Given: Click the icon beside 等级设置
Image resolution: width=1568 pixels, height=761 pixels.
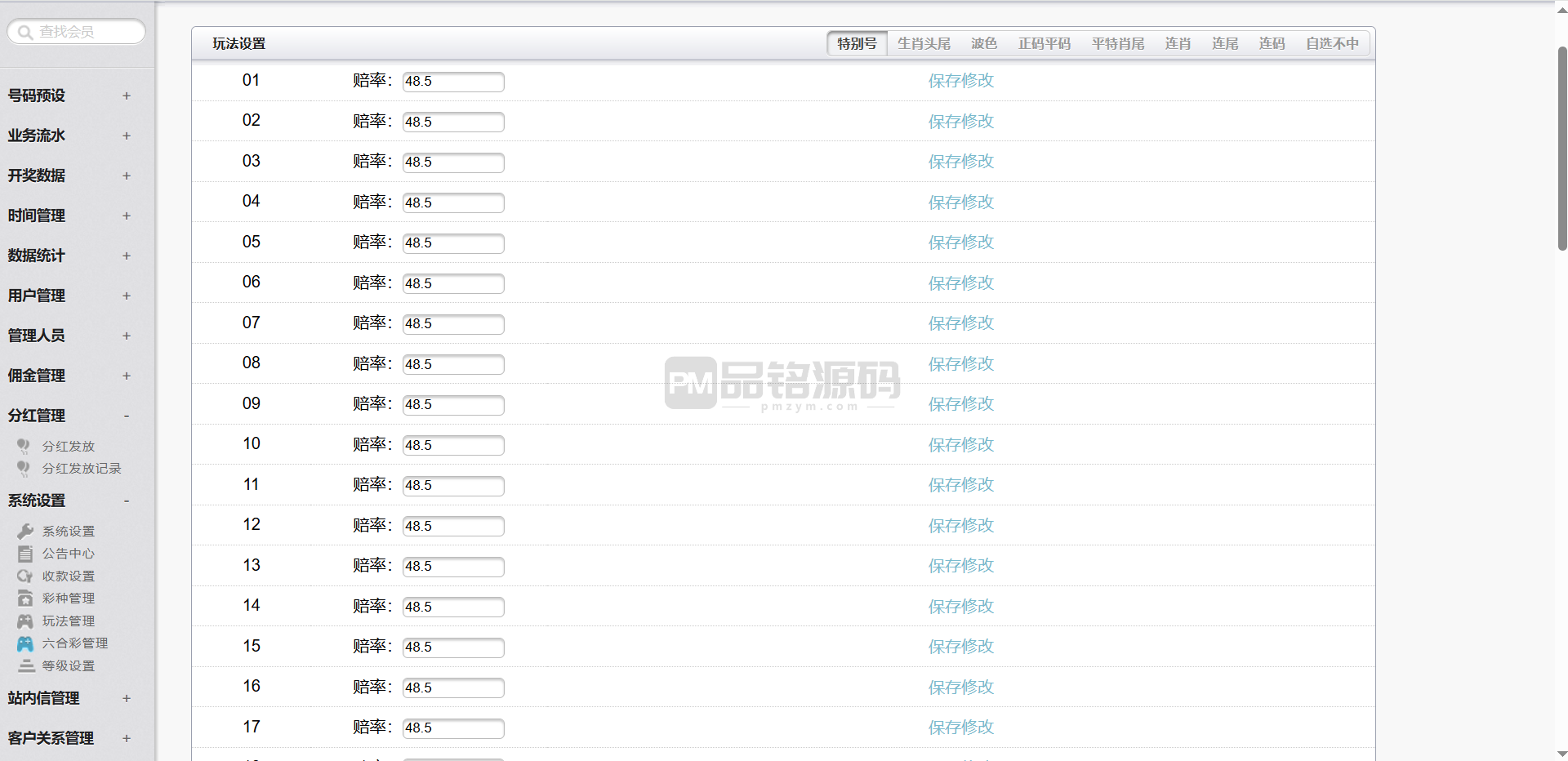Looking at the screenshot, I should pos(26,666).
